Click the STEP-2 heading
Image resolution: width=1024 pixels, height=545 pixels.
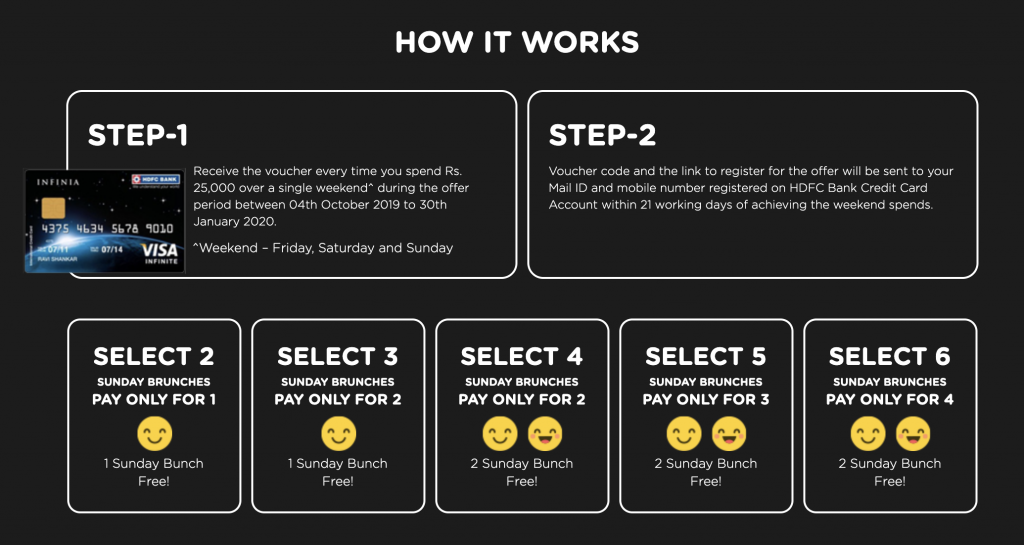(x=602, y=135)
